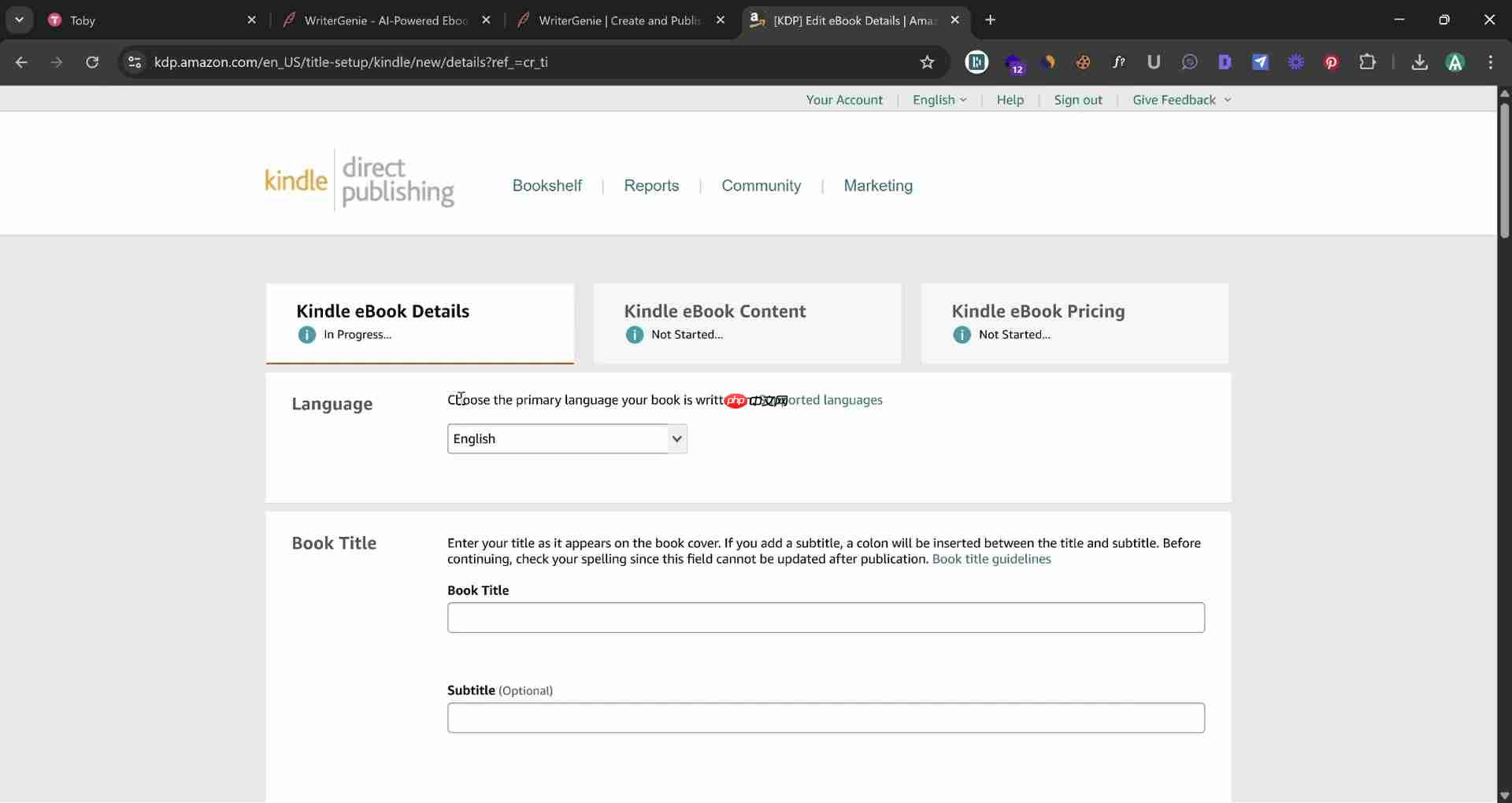Open Book title guidelines link

991,559
